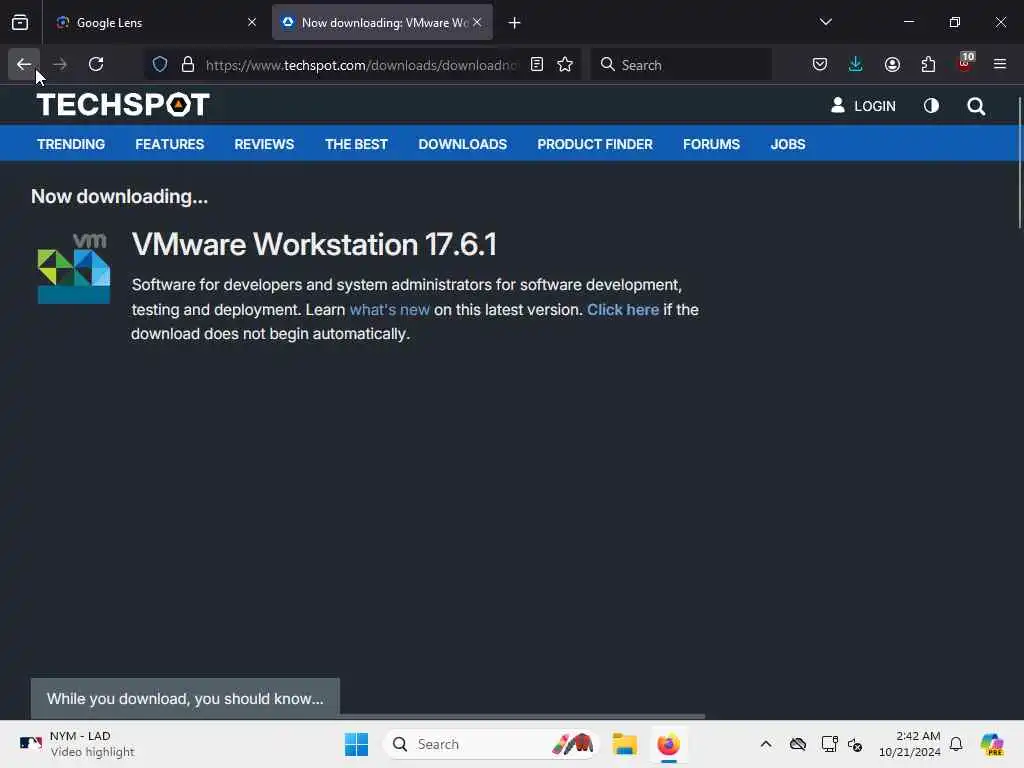Open a new tab with plus button
Viewport: 1024px width, 768px height.
(515, 23)
